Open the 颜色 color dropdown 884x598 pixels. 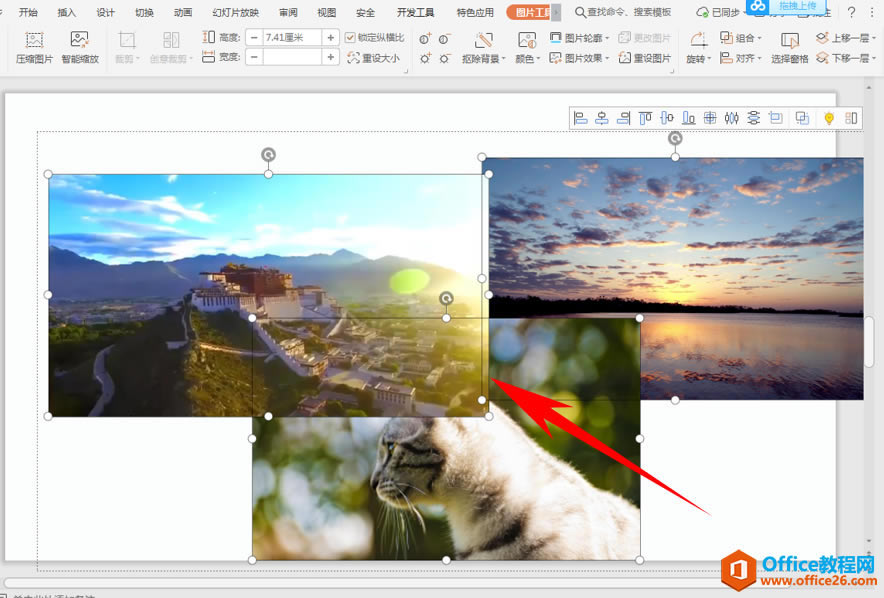tap(525, 58)
